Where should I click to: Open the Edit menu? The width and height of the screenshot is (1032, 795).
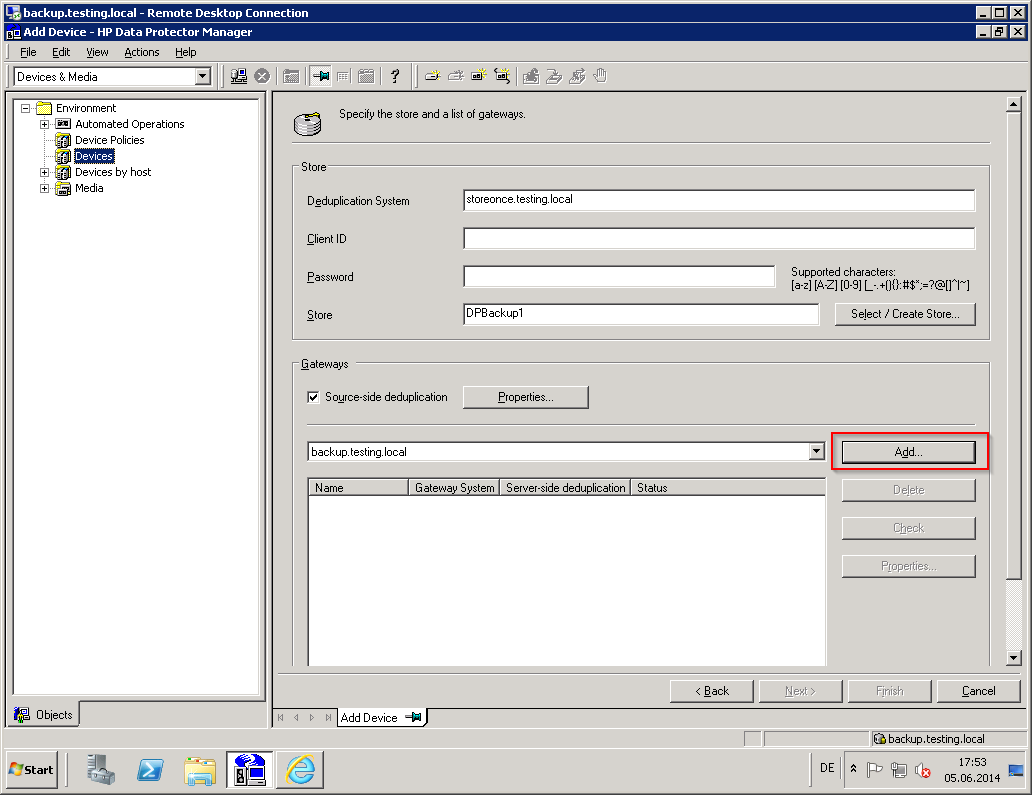tap(61, 52)
